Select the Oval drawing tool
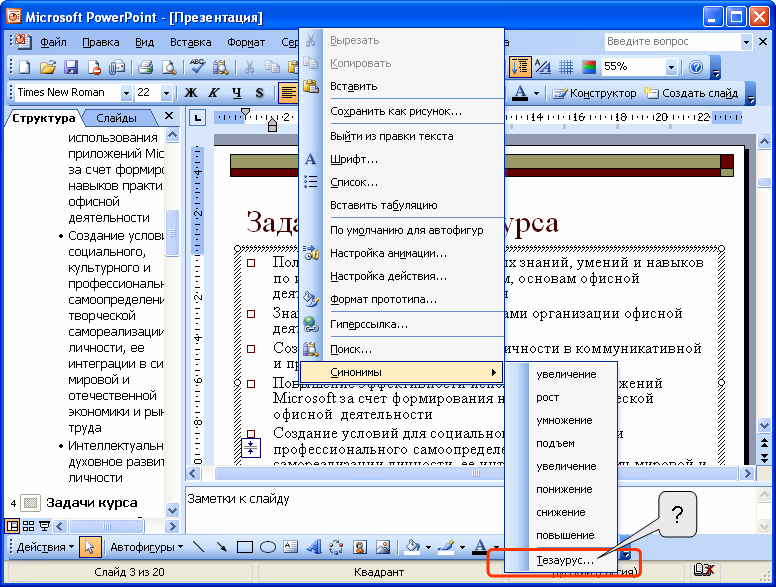776x587 pixels. coord(268,547)
